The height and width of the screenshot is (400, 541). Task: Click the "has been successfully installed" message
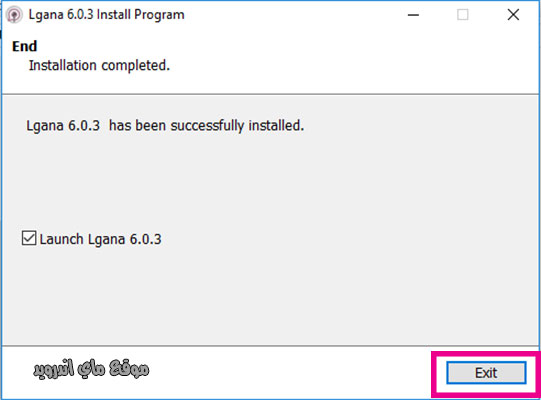(x=206, y=126)
